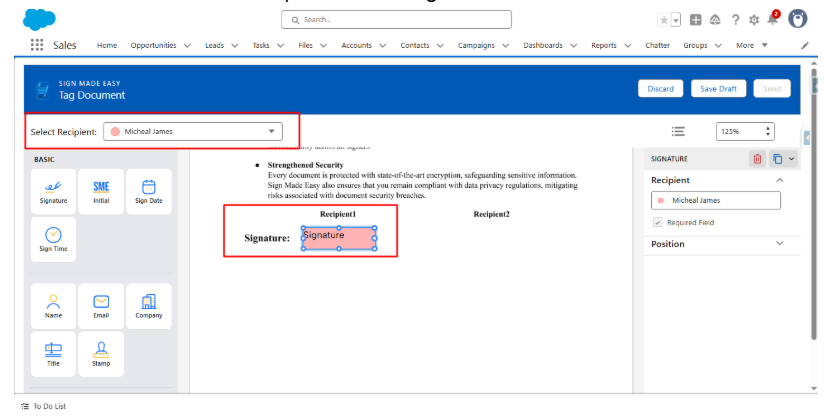
Task: Click the Micheal James recipient field in panel
Action: (716, 200)
